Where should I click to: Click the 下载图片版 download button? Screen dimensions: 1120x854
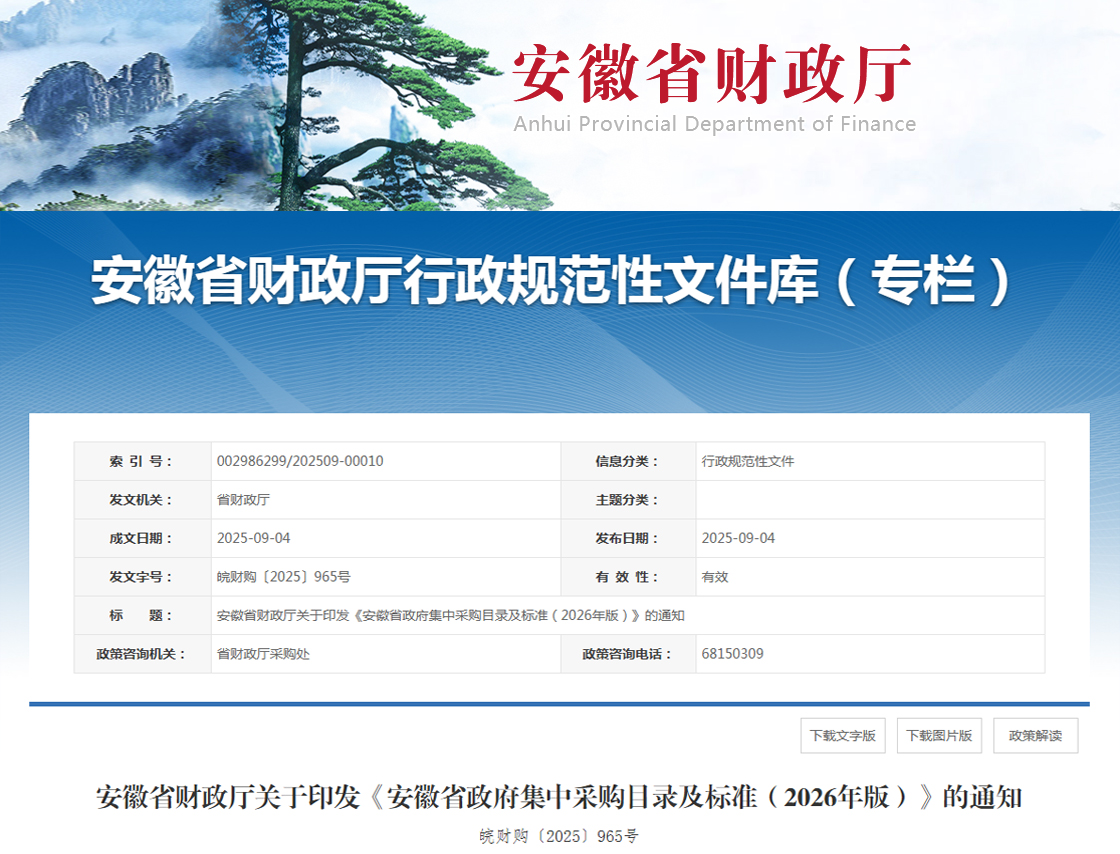point(940,735)
